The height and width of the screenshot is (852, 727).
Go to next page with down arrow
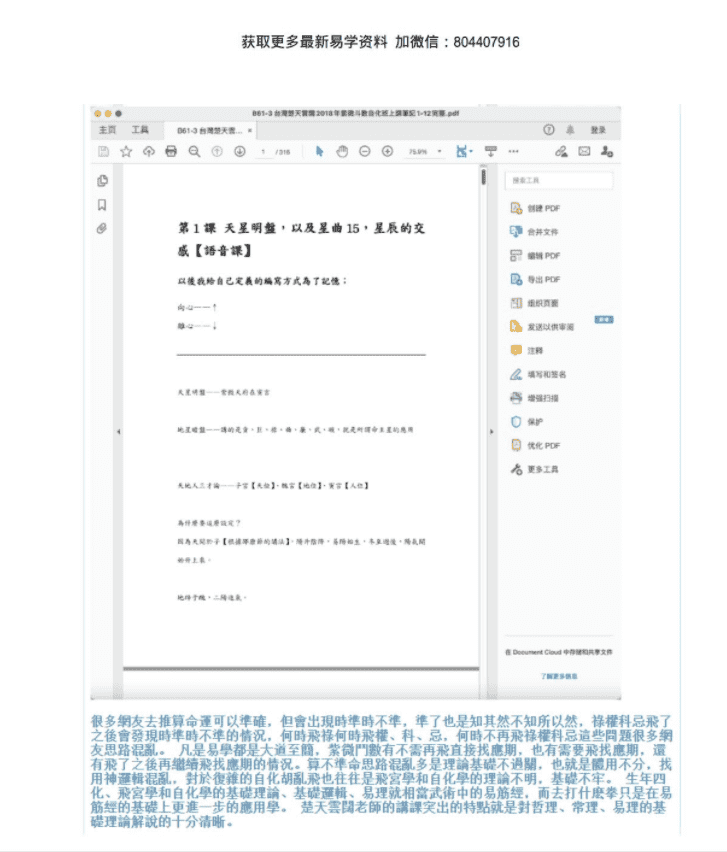click(240, 151)
